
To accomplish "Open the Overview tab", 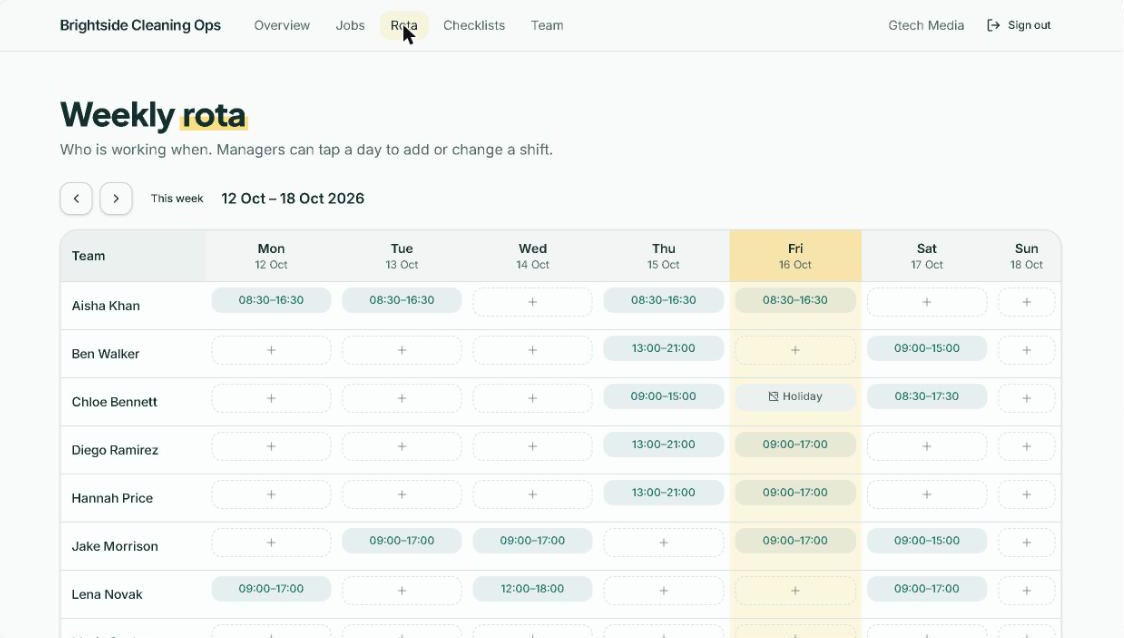I will click(282, 25).
